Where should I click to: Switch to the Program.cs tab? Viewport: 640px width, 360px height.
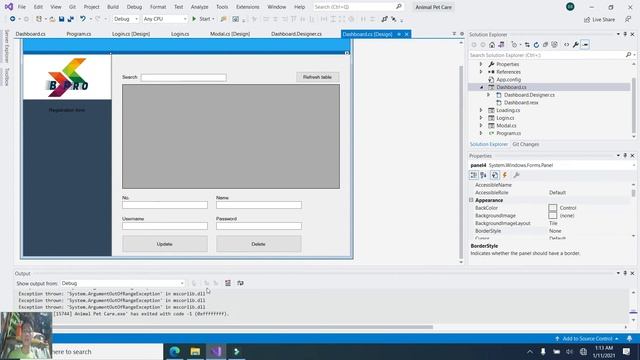pos(79,34)
